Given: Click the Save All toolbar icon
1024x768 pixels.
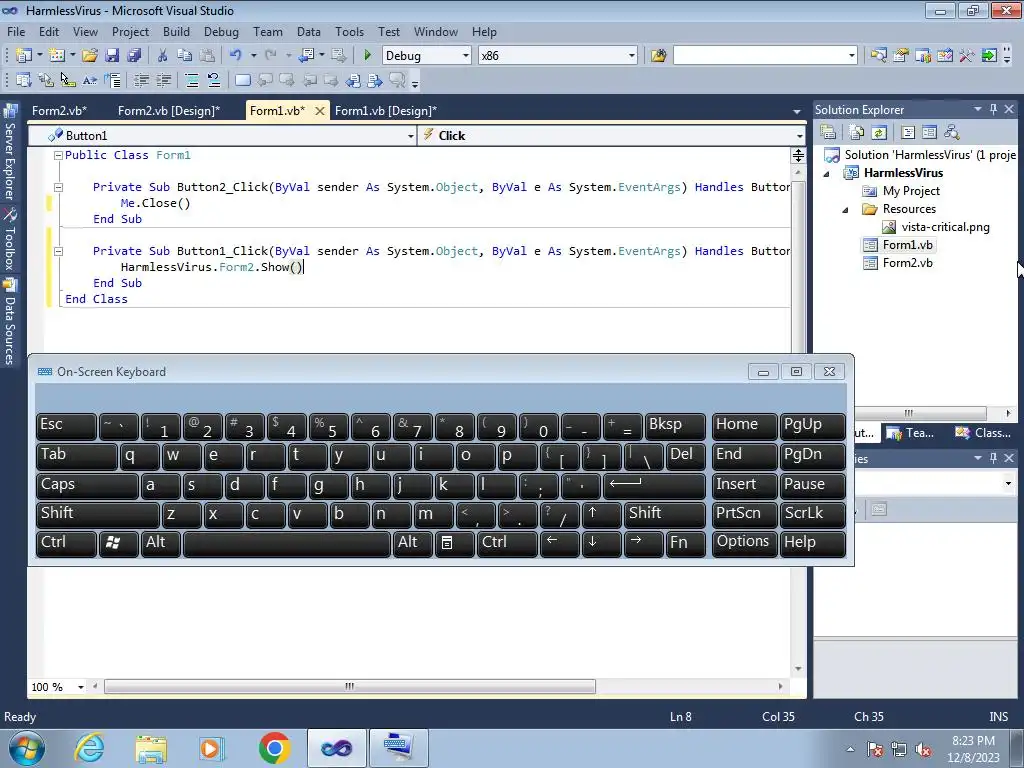Looking at the screenshot, I should [134, 56].
